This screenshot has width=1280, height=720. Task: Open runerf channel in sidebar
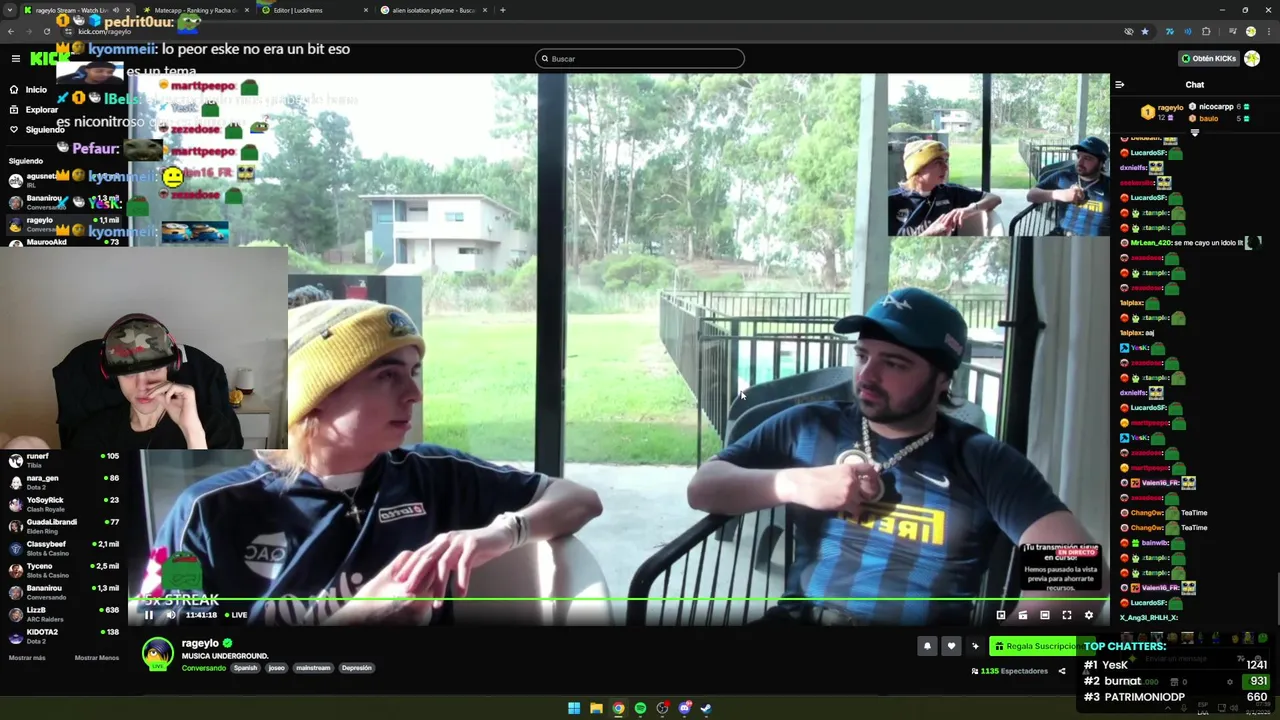64,460
